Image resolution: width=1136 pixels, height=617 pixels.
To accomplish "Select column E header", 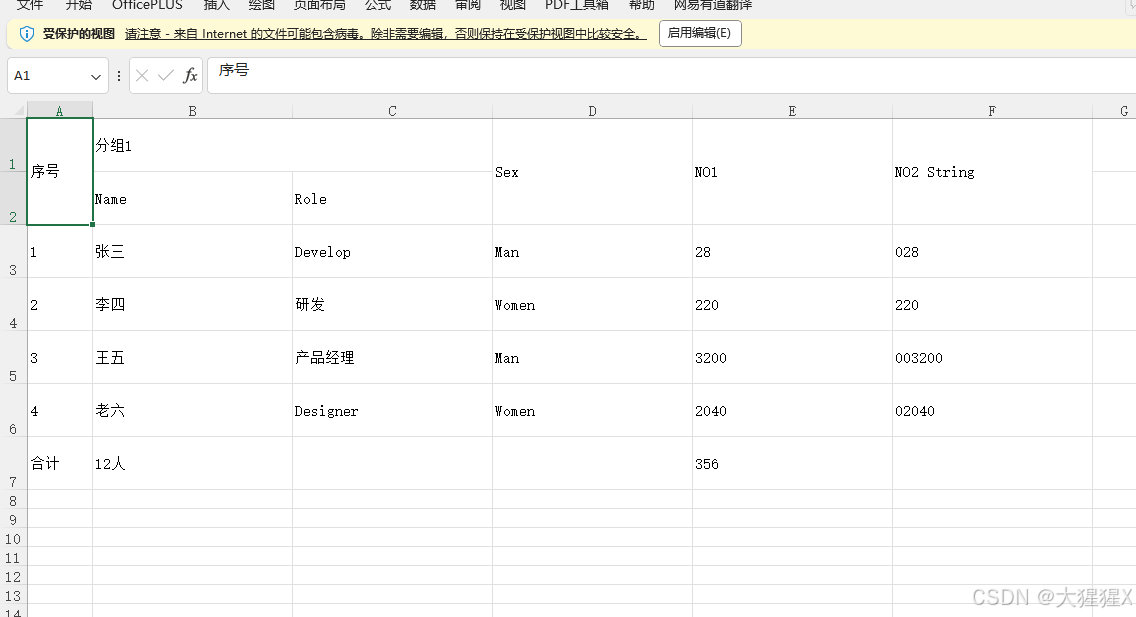I will tap(792, 111).
